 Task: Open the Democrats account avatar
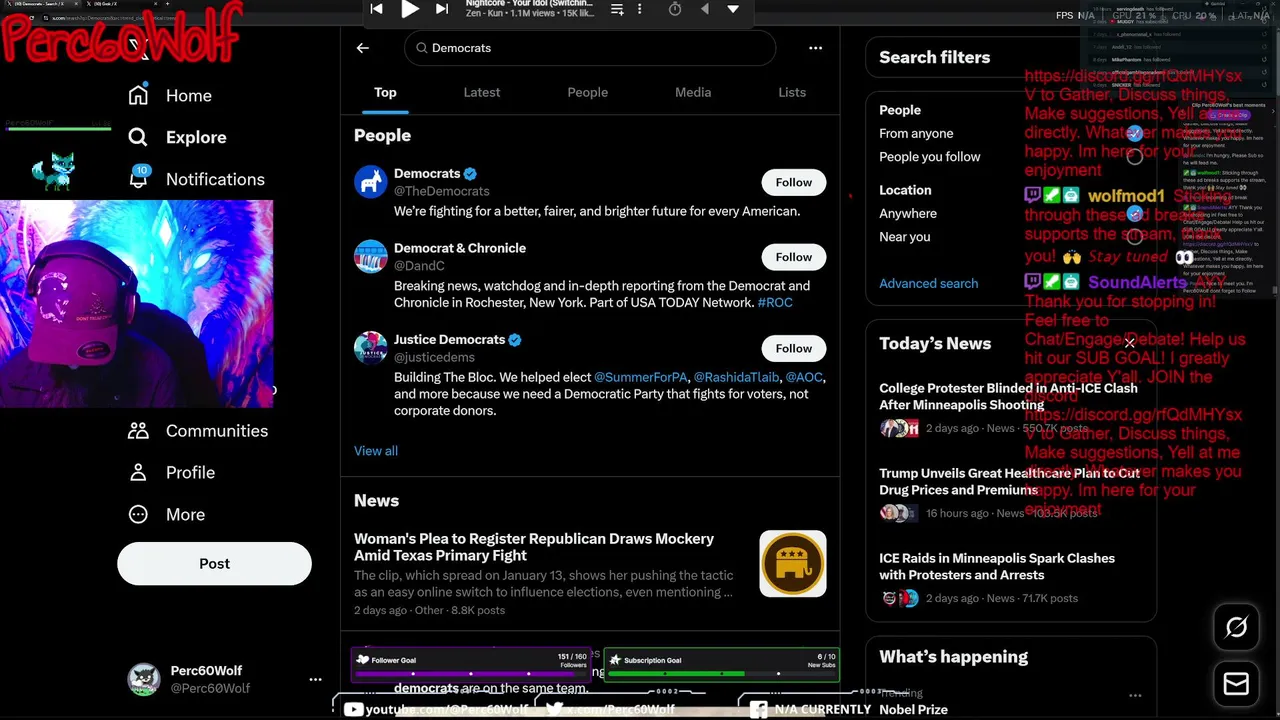(370, 182)
